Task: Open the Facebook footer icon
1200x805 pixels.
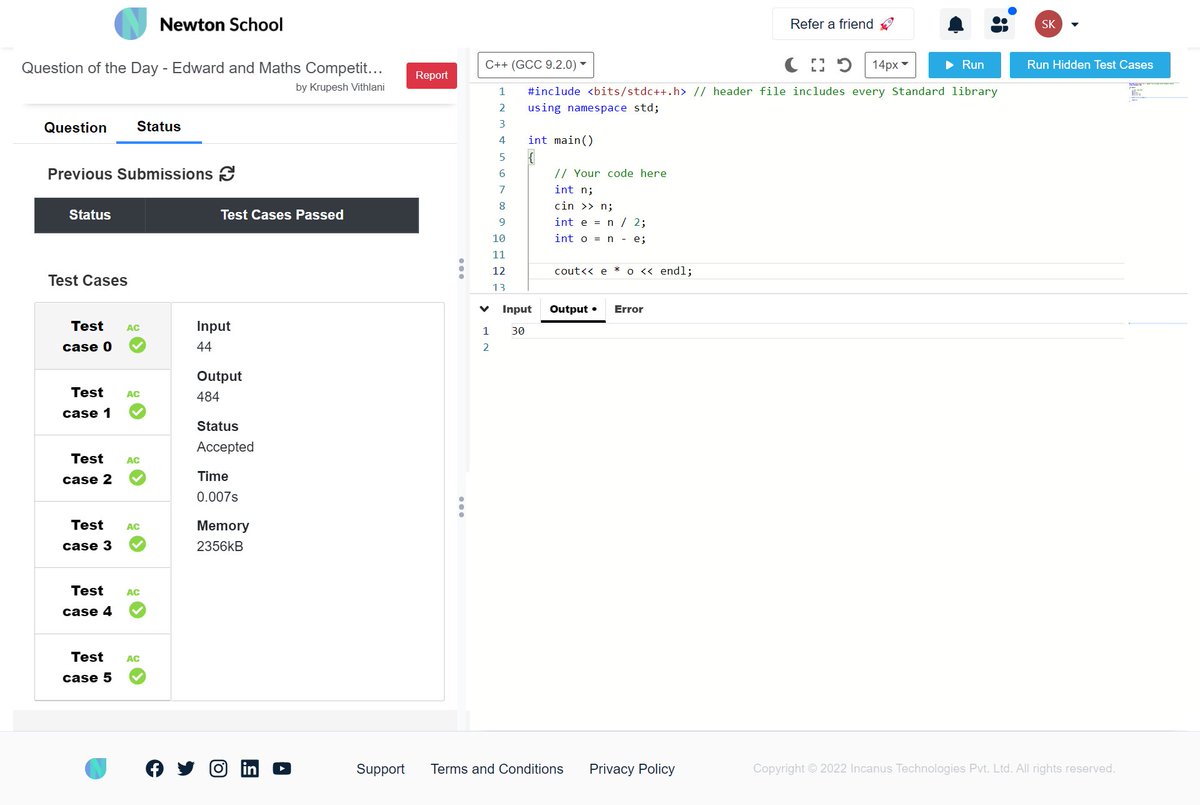Action: 155,769
